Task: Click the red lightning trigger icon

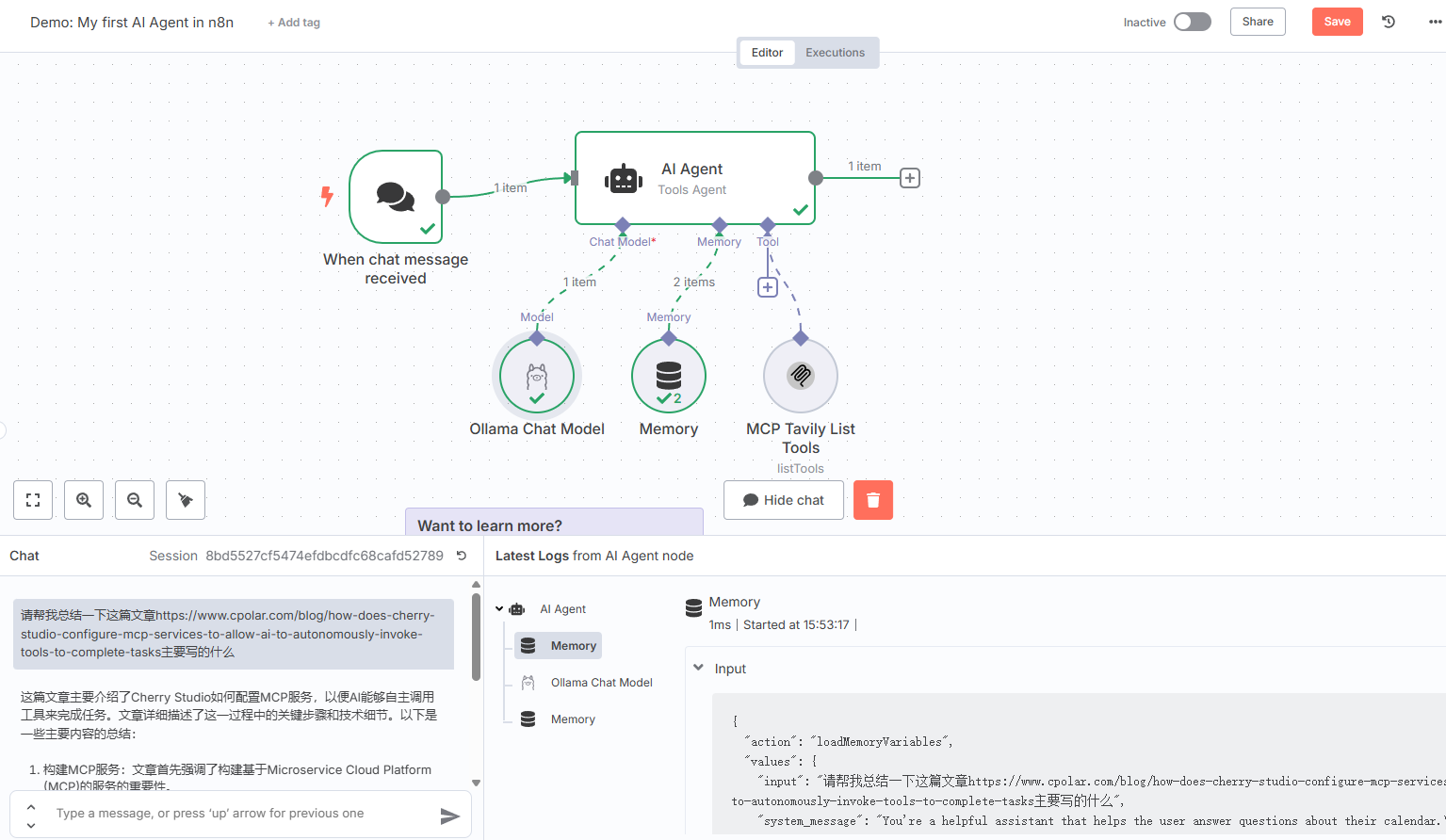Action: 327,196
